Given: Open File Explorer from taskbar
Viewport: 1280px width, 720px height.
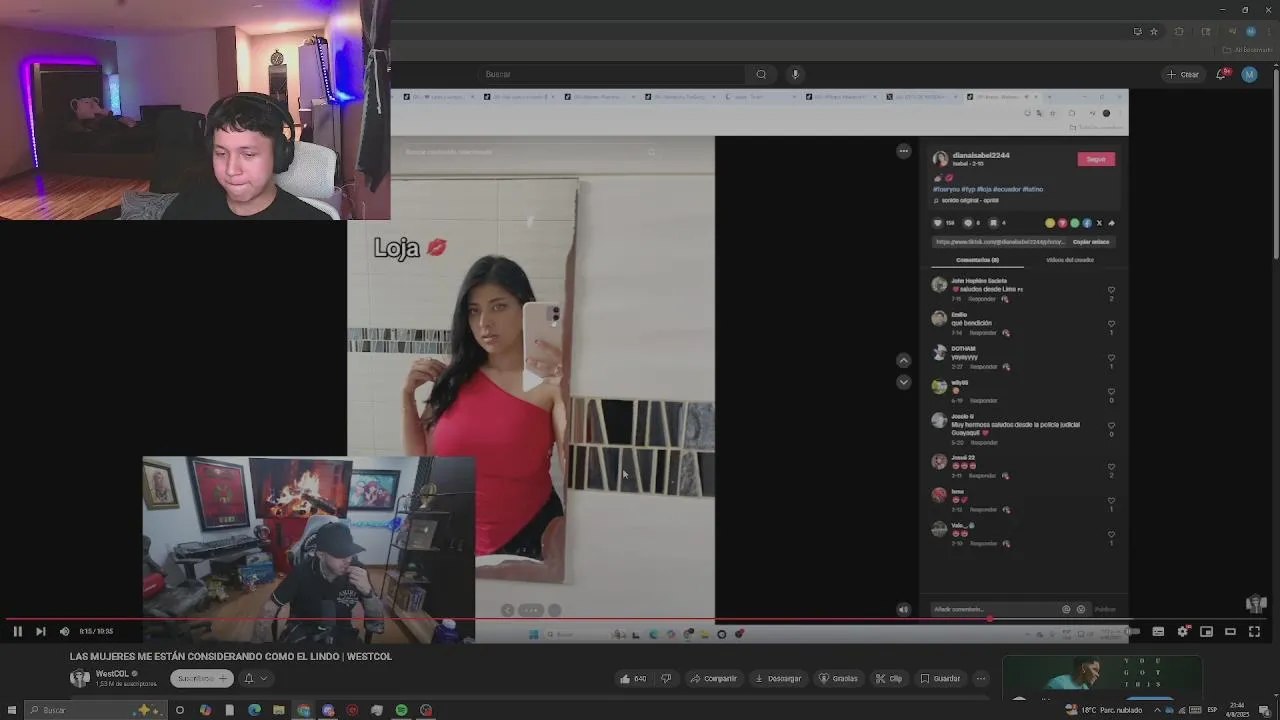Looking at the screenshot, I should (279, 710).
